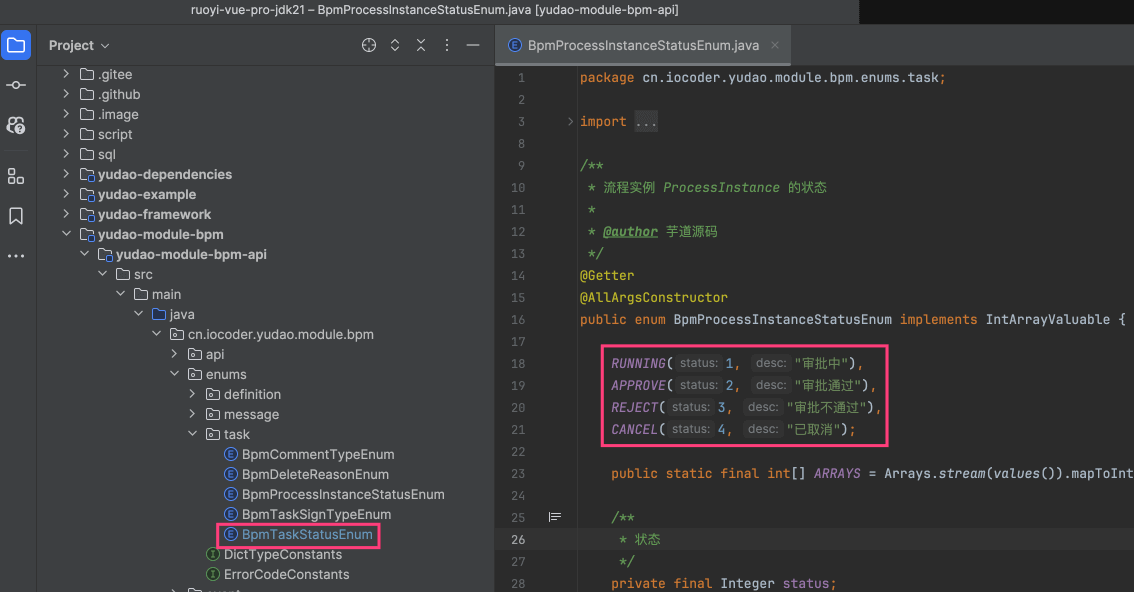1134x592 pixels.
Task: Open the Project tool window icon
Action: 16,45
